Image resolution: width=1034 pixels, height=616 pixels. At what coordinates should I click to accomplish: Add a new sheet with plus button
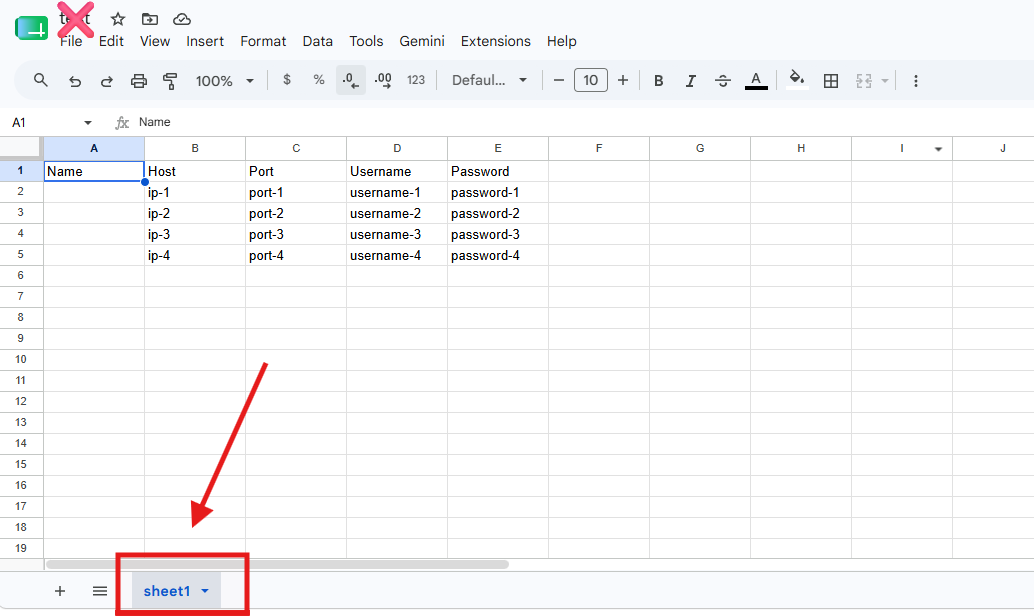(x=59, y=591)
